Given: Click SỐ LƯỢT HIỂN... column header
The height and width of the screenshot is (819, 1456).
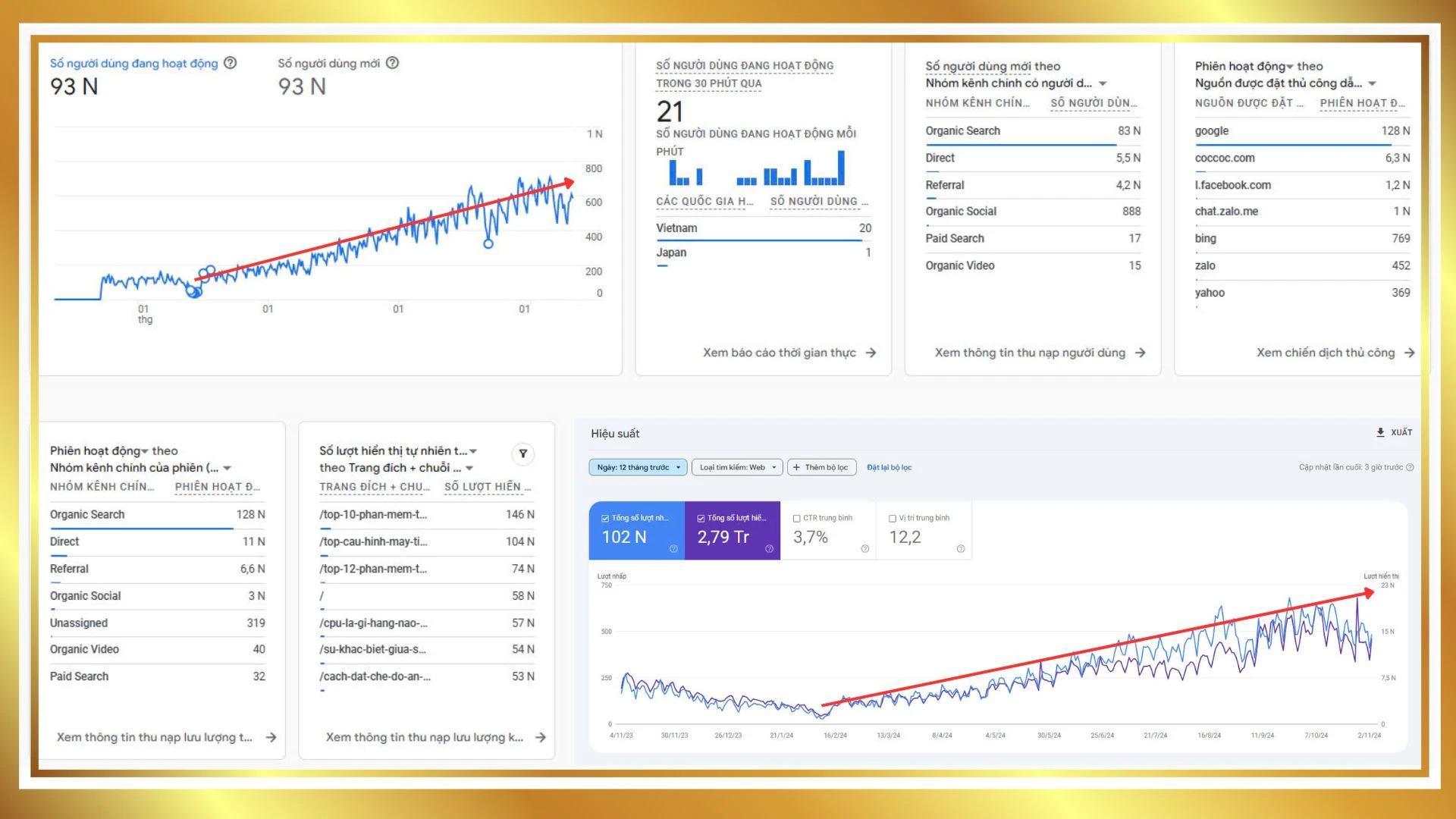Looking at the screenshot, I should pyautogui.click(x=488, y=487).
